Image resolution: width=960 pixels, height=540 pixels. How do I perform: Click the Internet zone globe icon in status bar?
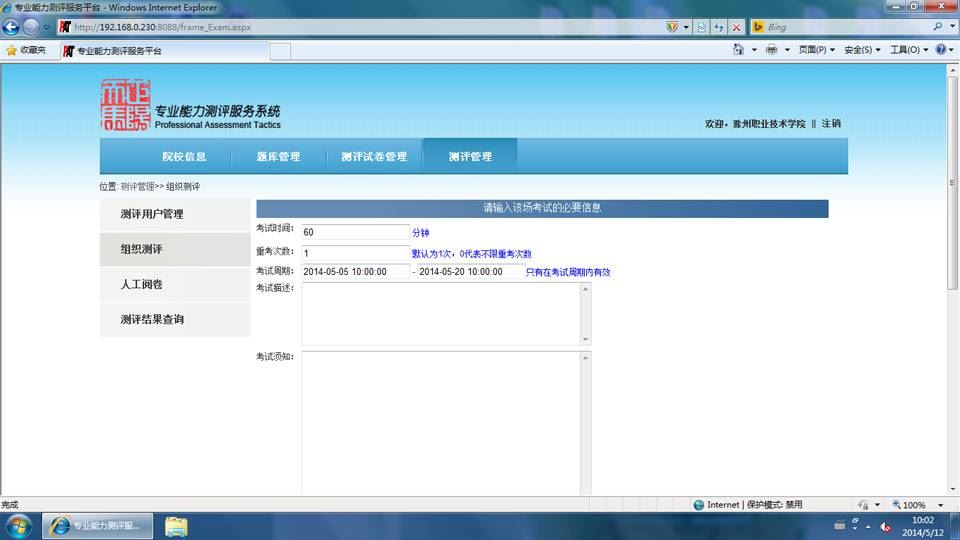699,505
